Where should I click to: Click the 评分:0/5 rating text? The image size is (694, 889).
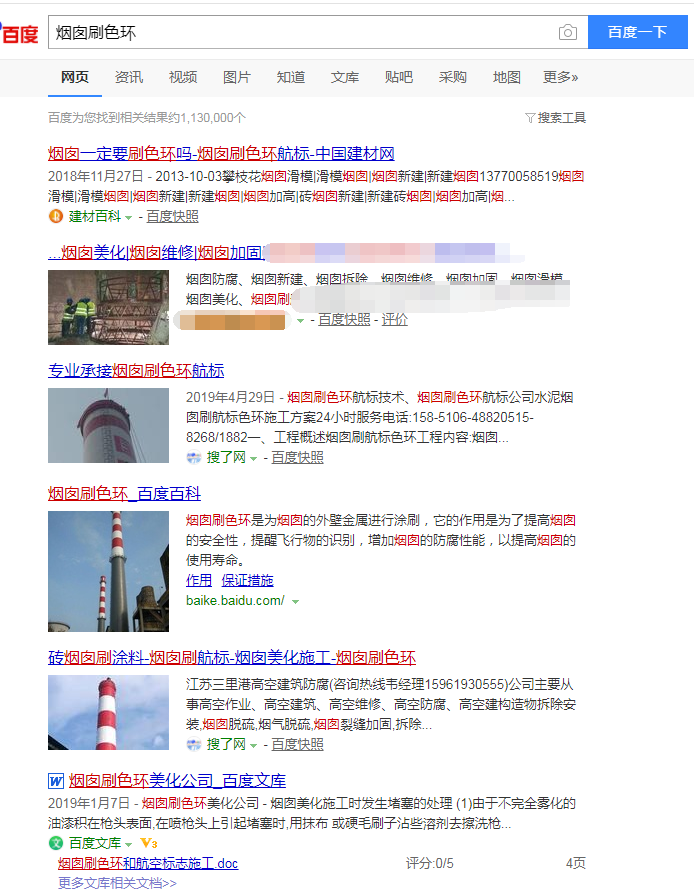tap(429, 863)
